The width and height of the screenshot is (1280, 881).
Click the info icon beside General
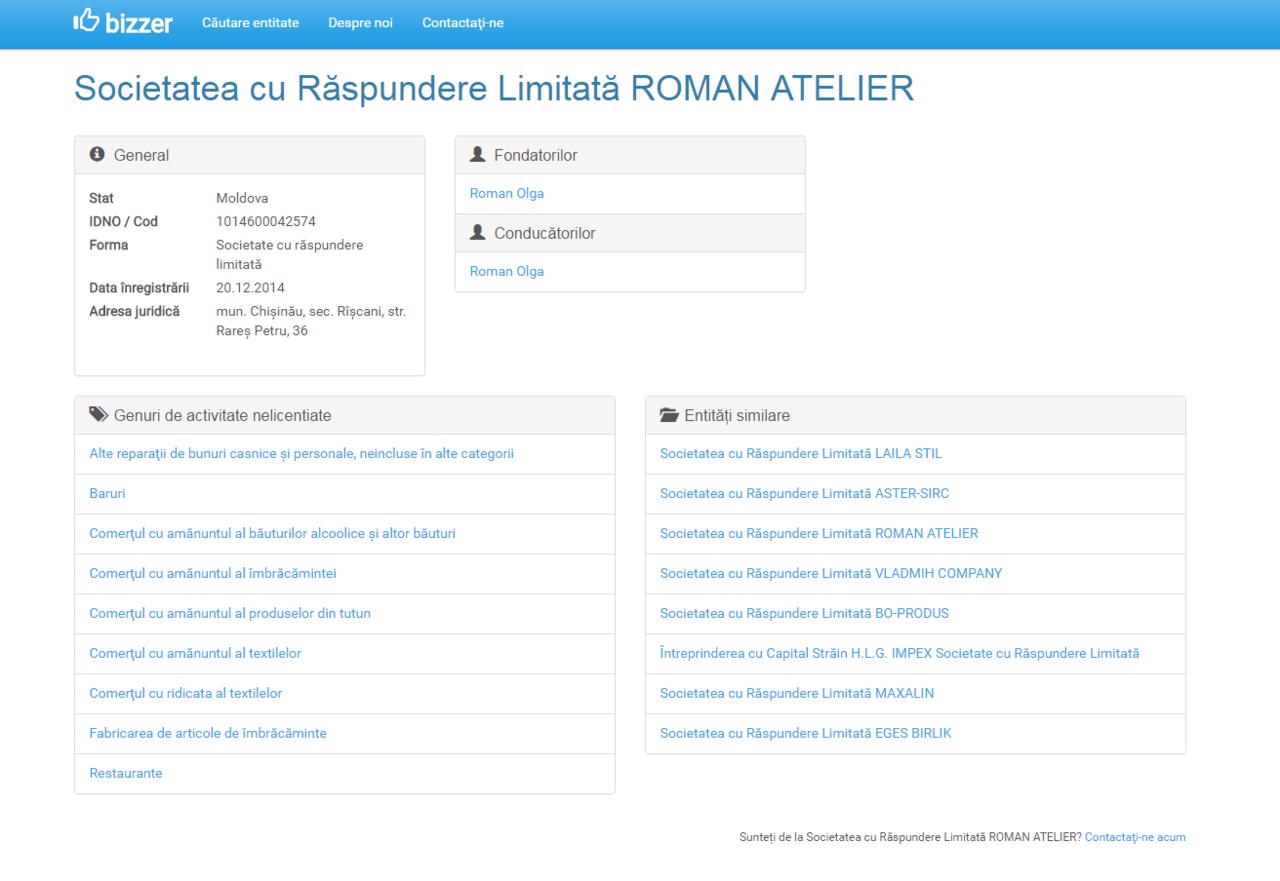coord(97,154)
